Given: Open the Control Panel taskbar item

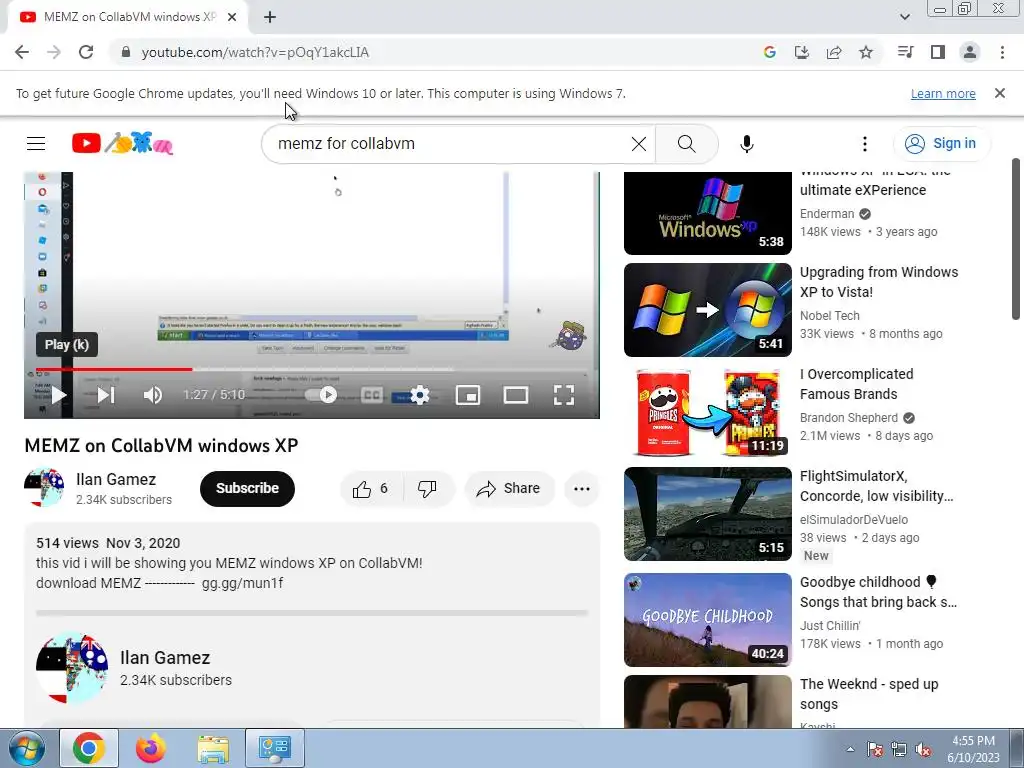Looking at the screenshot, I should pyautogui.click(x=274, y=748).
